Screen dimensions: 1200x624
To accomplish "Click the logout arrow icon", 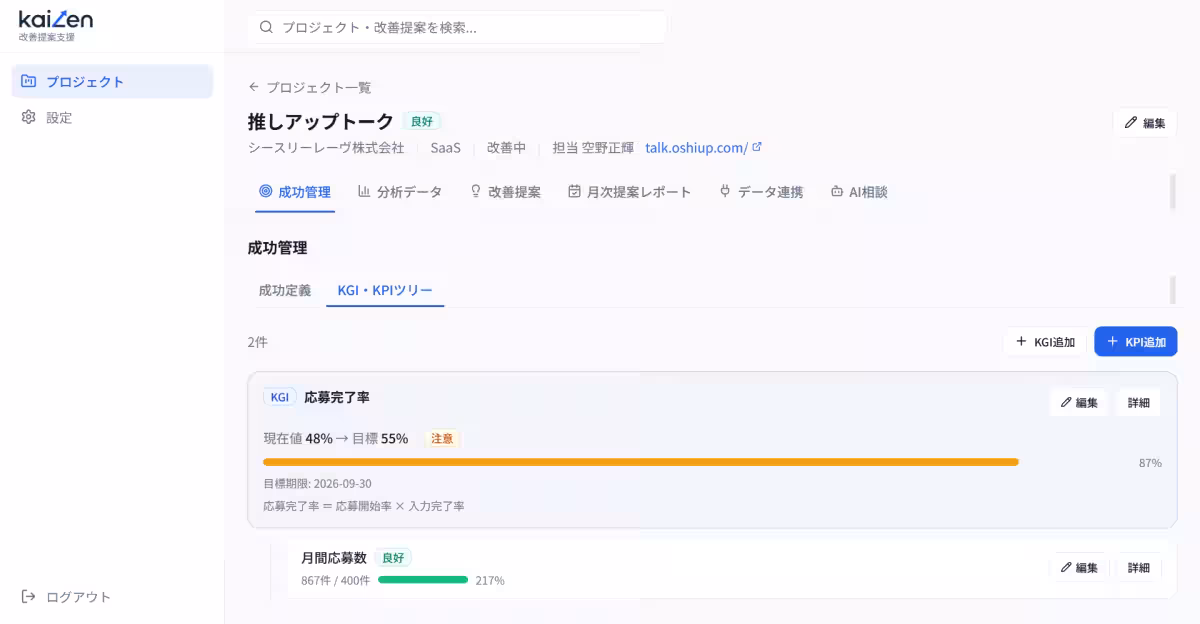I will click(28, 597).
